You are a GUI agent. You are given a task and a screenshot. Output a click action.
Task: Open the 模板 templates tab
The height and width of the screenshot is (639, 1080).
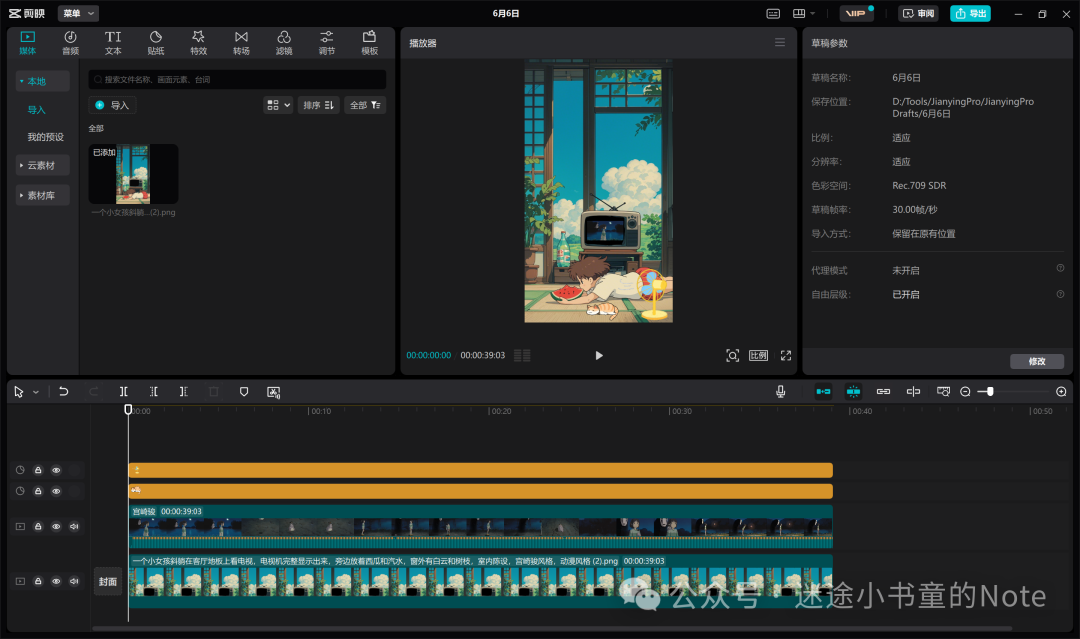point(369,42)
